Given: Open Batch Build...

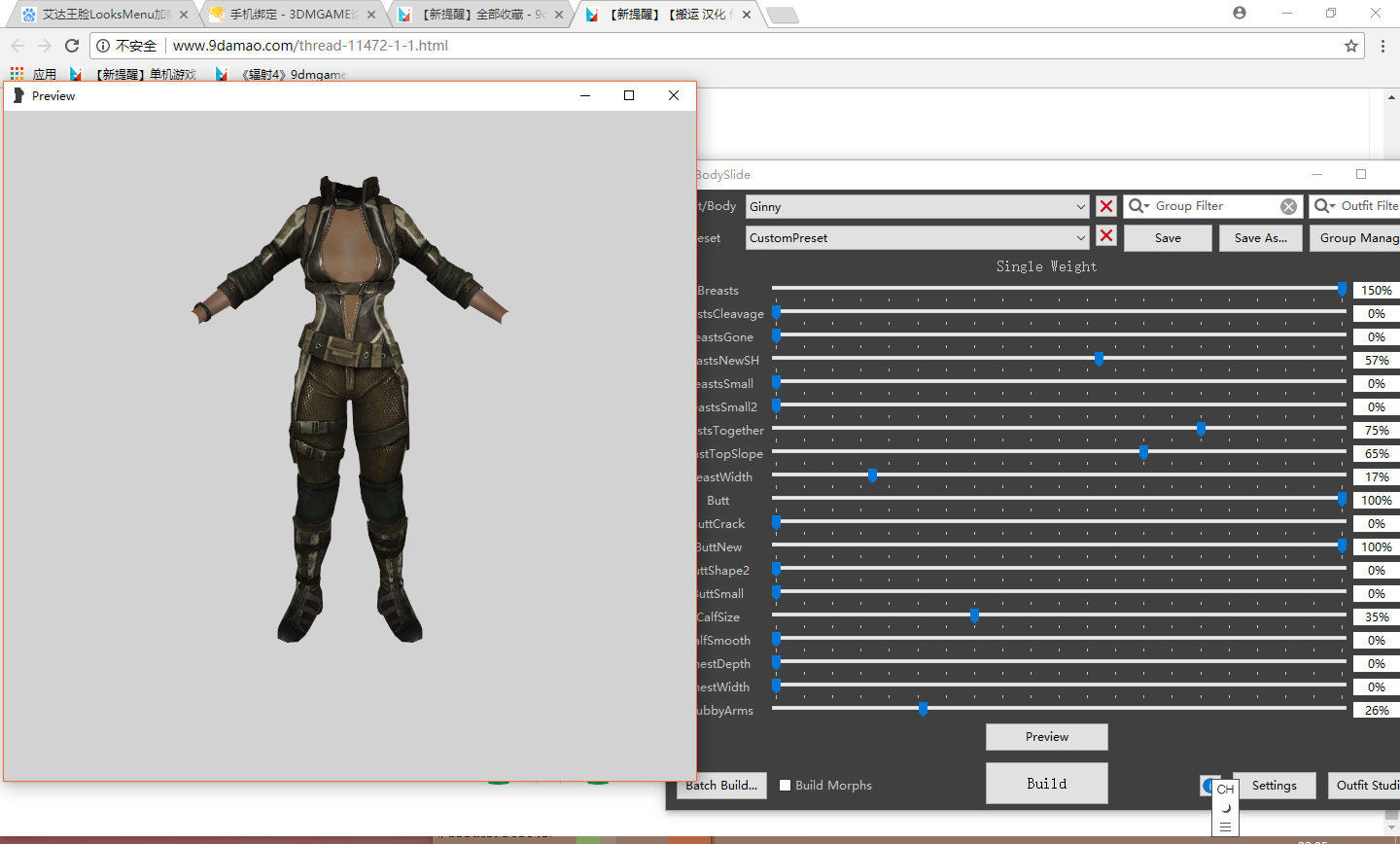Looking at the screenshot, I should [721, 786].
